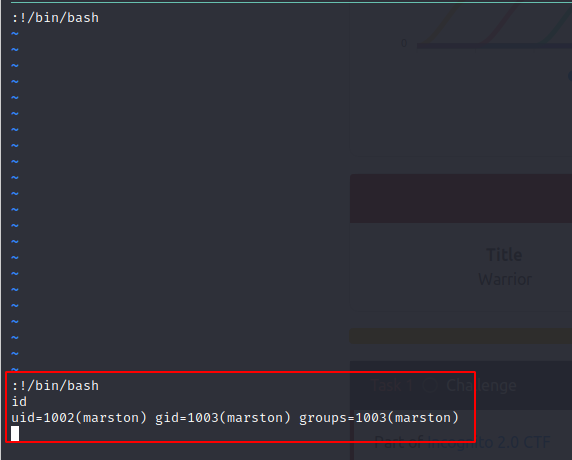Image resolution: width=572 pixels, height=460 pixels.
Task: Click the terminal block cursor
Action: [x=15, y=434]
